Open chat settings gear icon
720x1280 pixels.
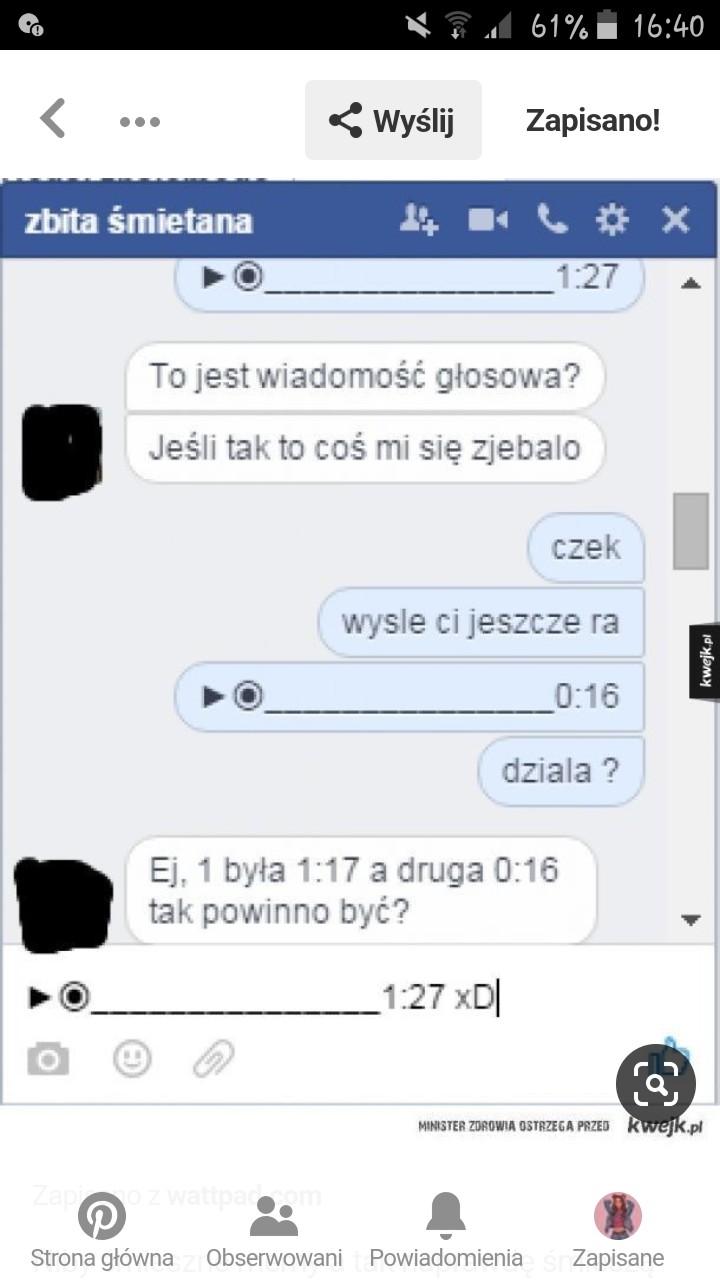point(612,219)
